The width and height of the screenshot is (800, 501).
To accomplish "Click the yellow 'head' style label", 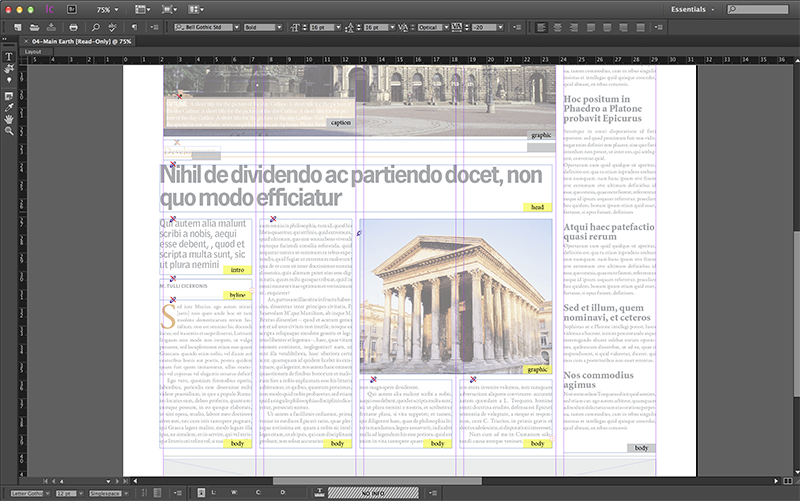I will (537, 208).
